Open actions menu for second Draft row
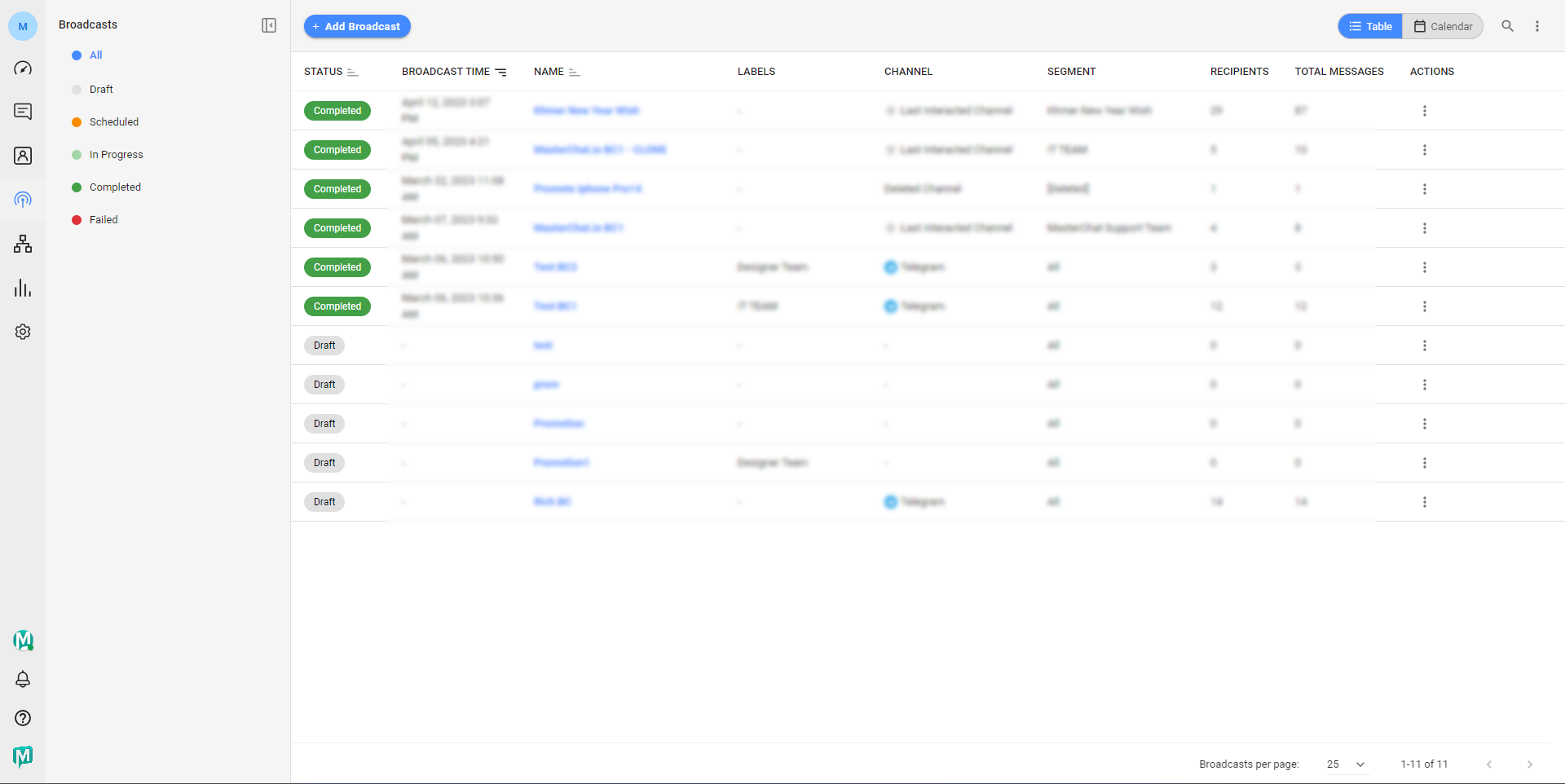The width and height of the screenshot is (1565, 784). (x=1425, y=385)
